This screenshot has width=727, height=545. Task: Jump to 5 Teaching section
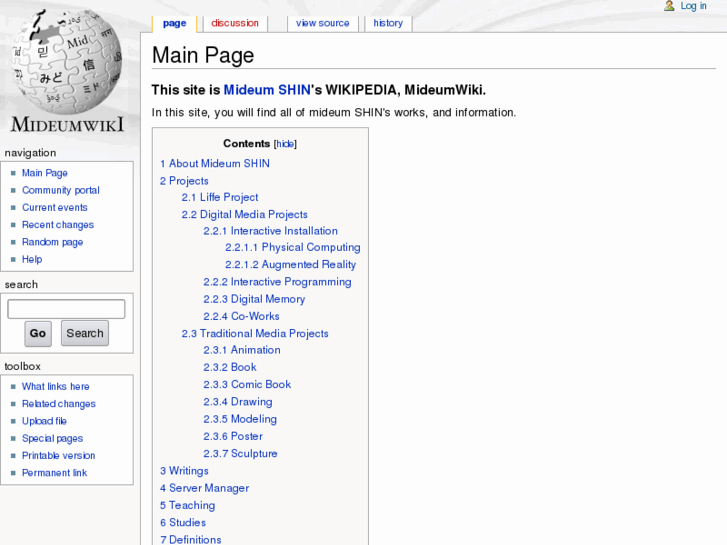[187, 506]
